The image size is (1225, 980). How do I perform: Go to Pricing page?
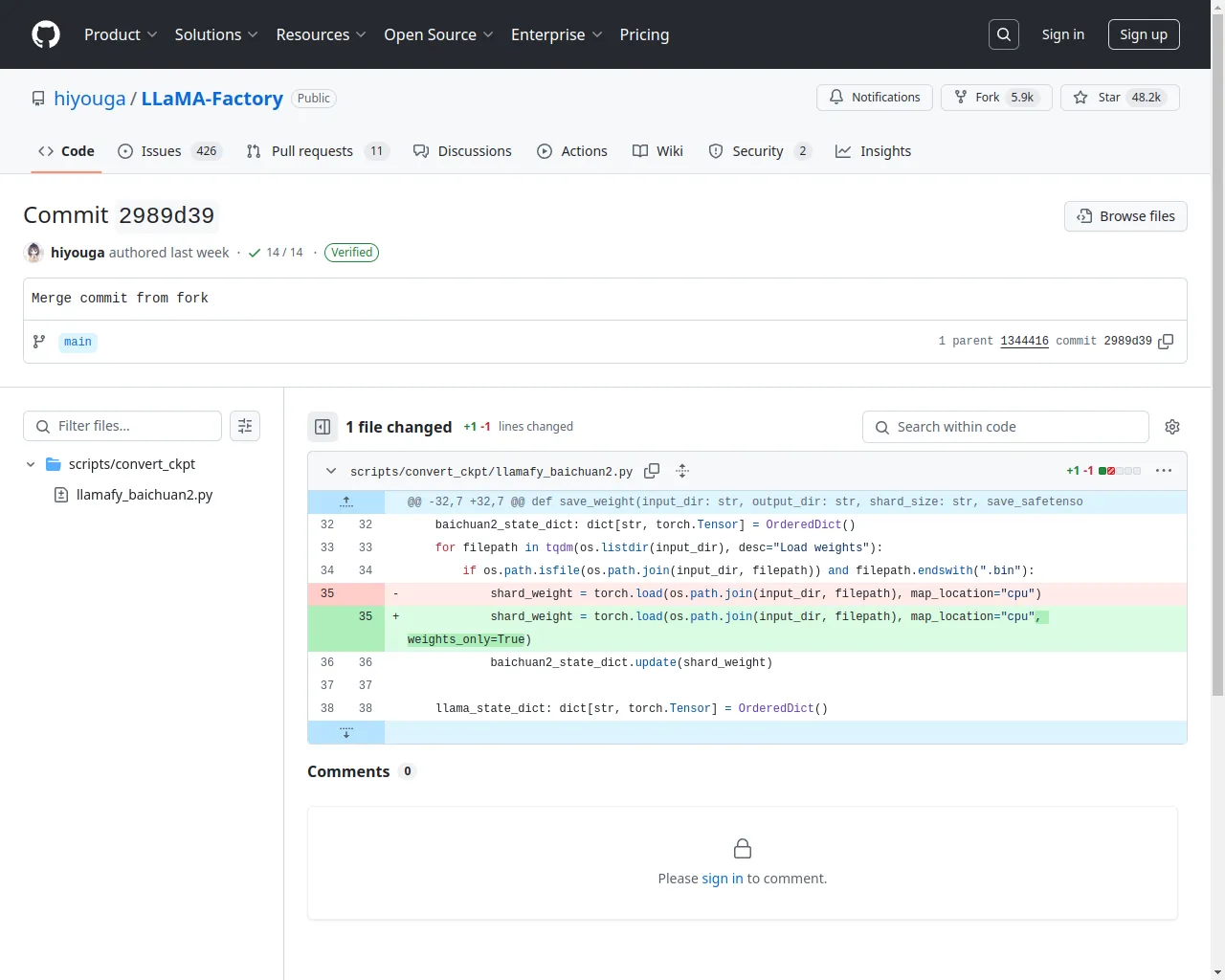click(644, 34)
